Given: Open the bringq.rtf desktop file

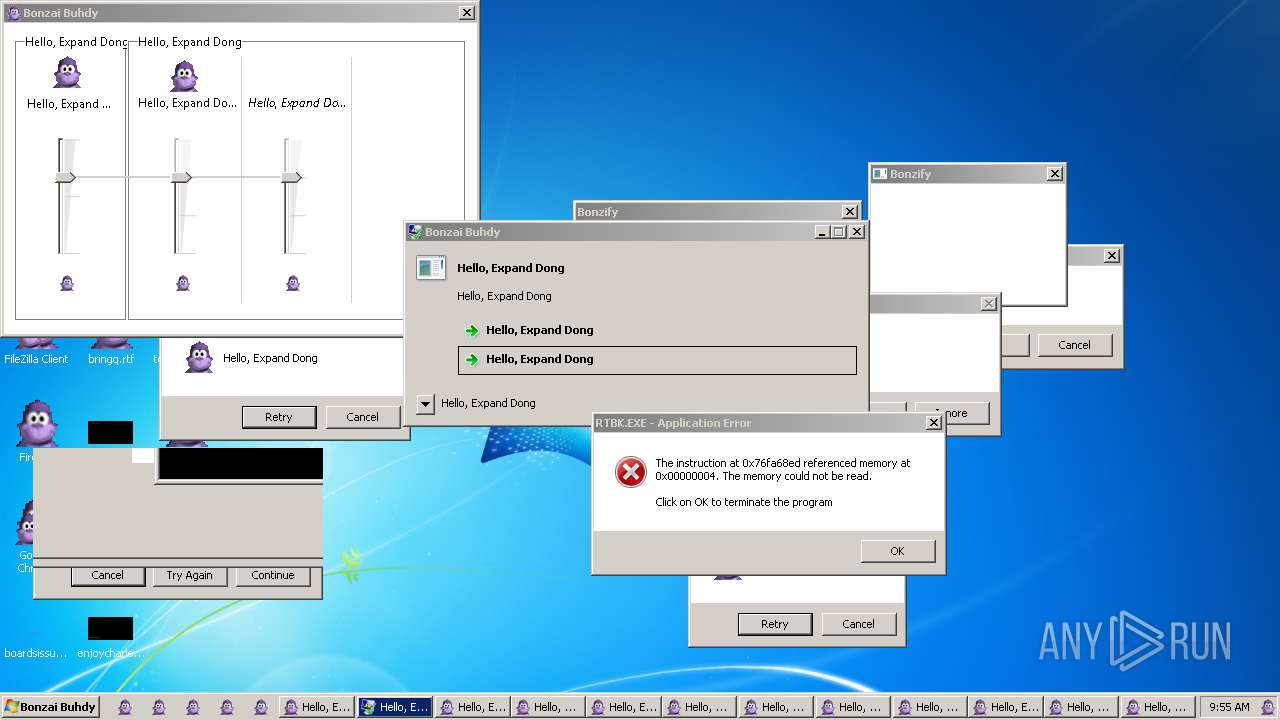Looking at the screenshot, I should tap(110, 350).
